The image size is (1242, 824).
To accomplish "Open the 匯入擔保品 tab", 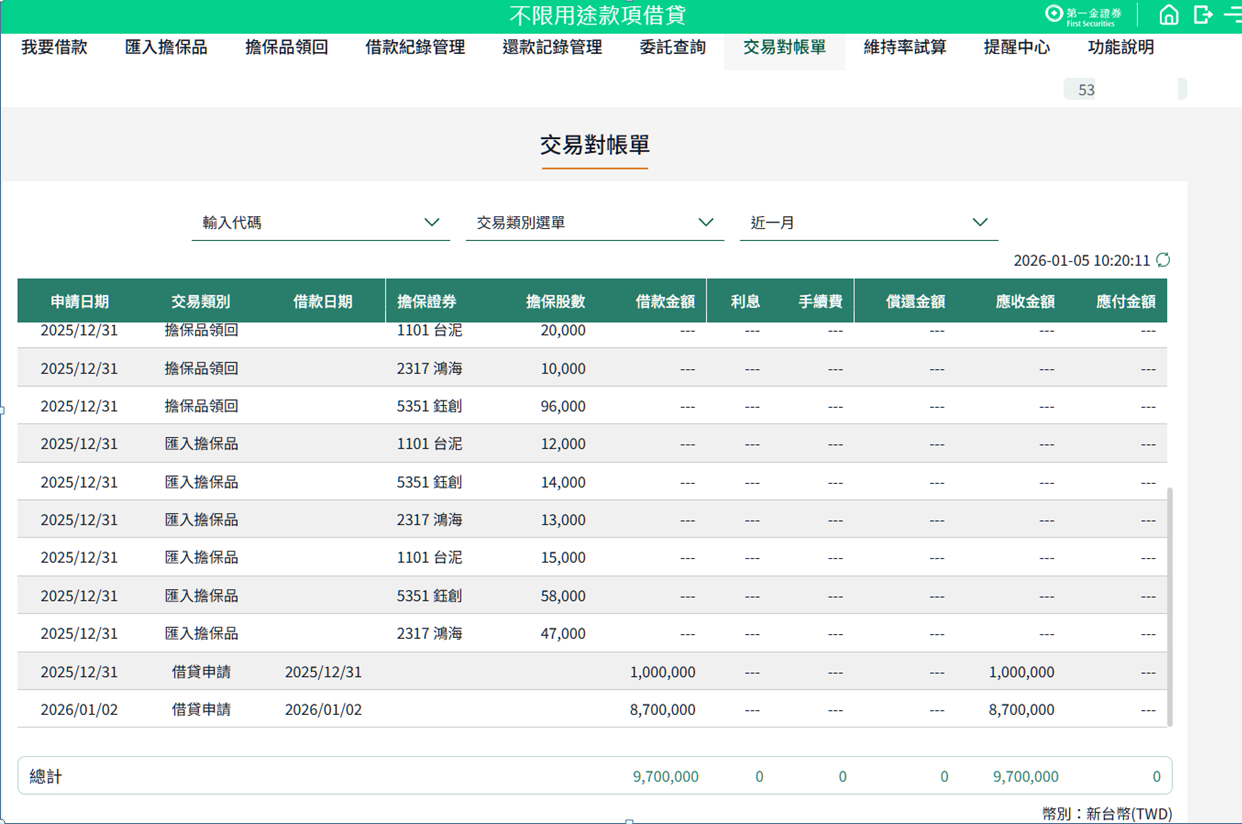I will click(166, 47).
